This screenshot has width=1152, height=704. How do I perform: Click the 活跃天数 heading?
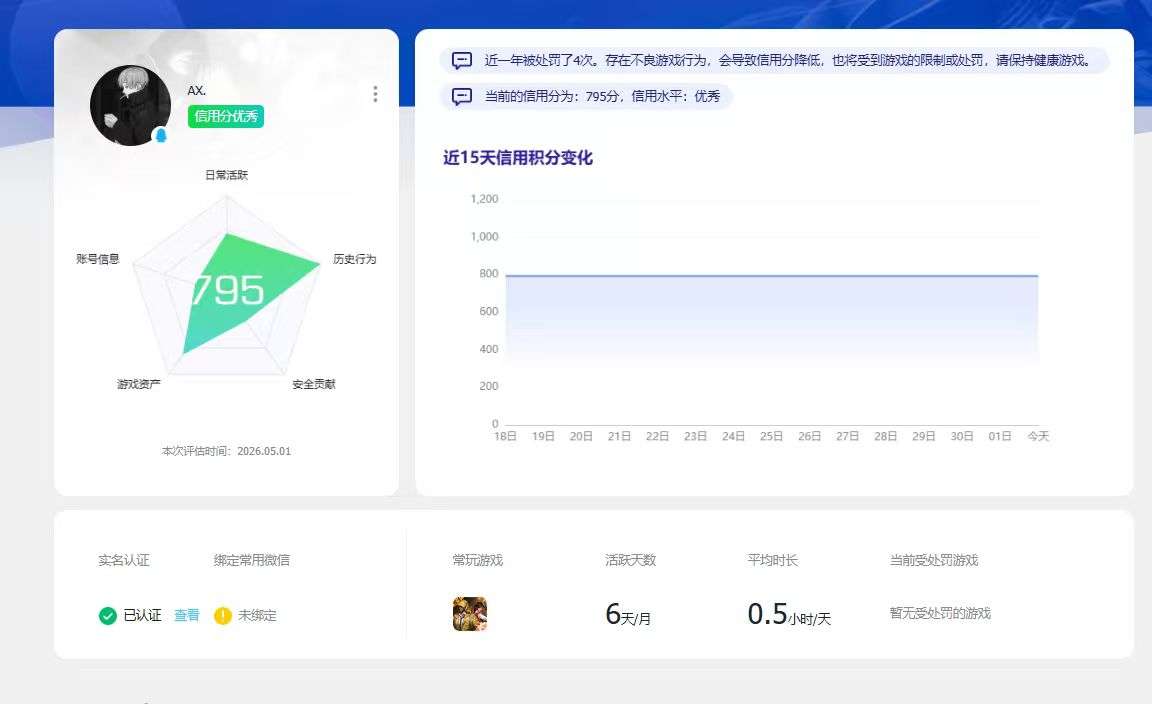pyautogui.click(x=630, y=560)
